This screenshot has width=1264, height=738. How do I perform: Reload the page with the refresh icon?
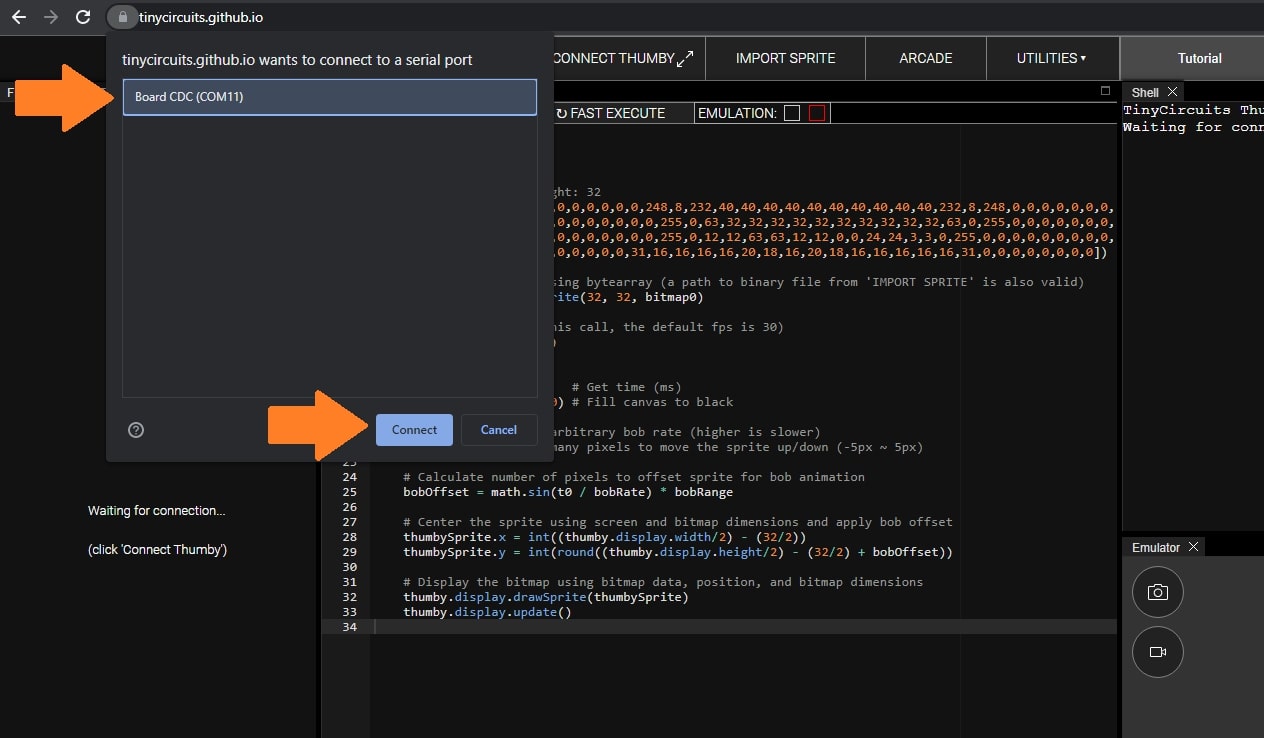tap(84, 17)
